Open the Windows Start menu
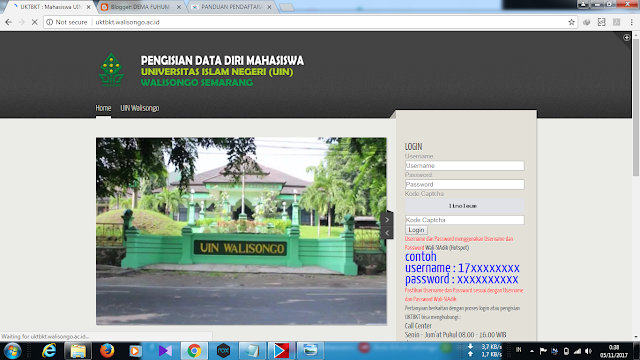 [12, 351]
